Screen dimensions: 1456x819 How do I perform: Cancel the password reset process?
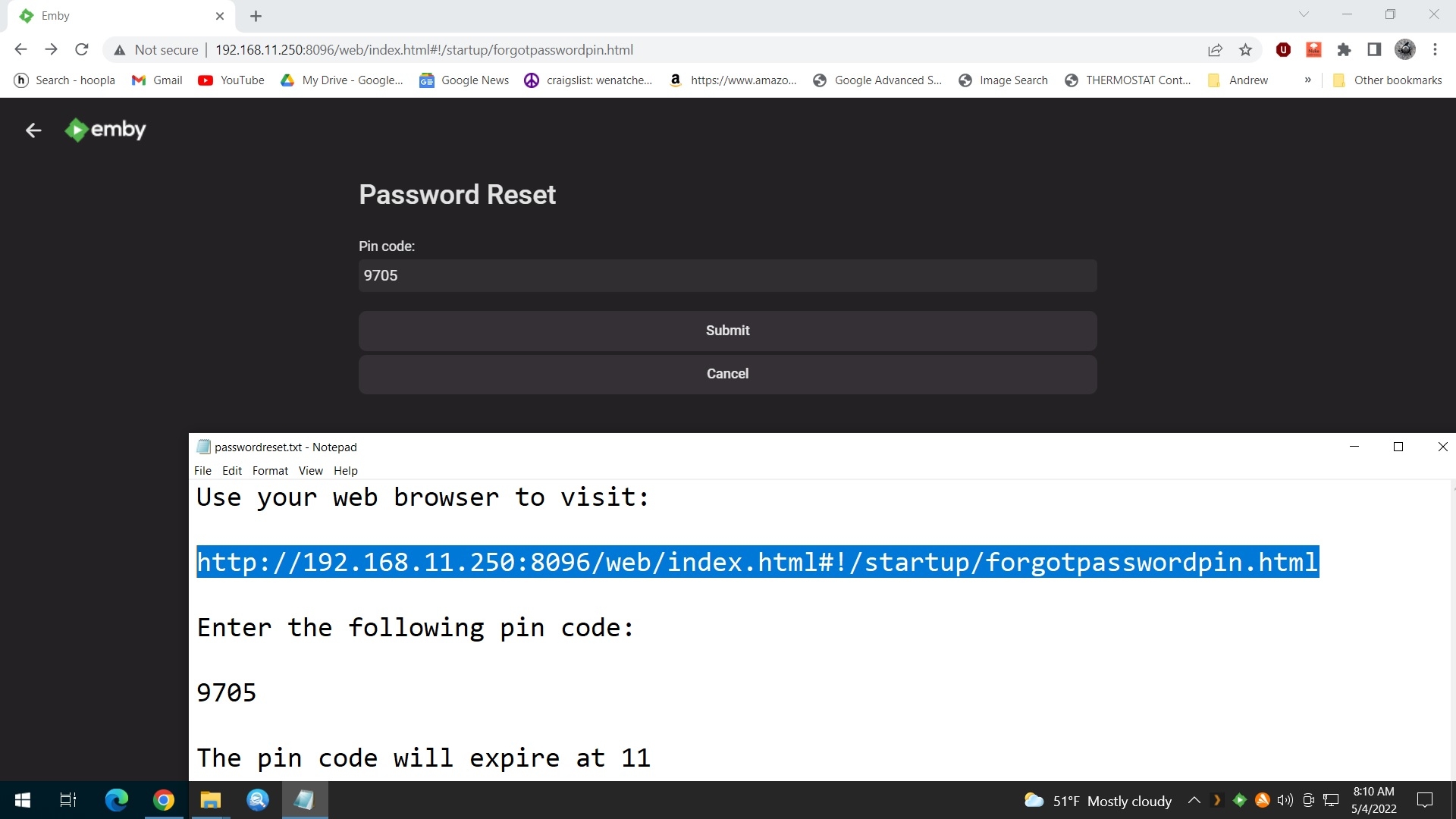point(728,374)
